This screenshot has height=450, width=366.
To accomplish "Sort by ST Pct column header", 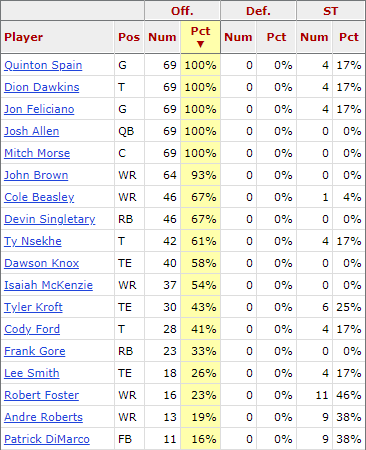I will 349,37.
